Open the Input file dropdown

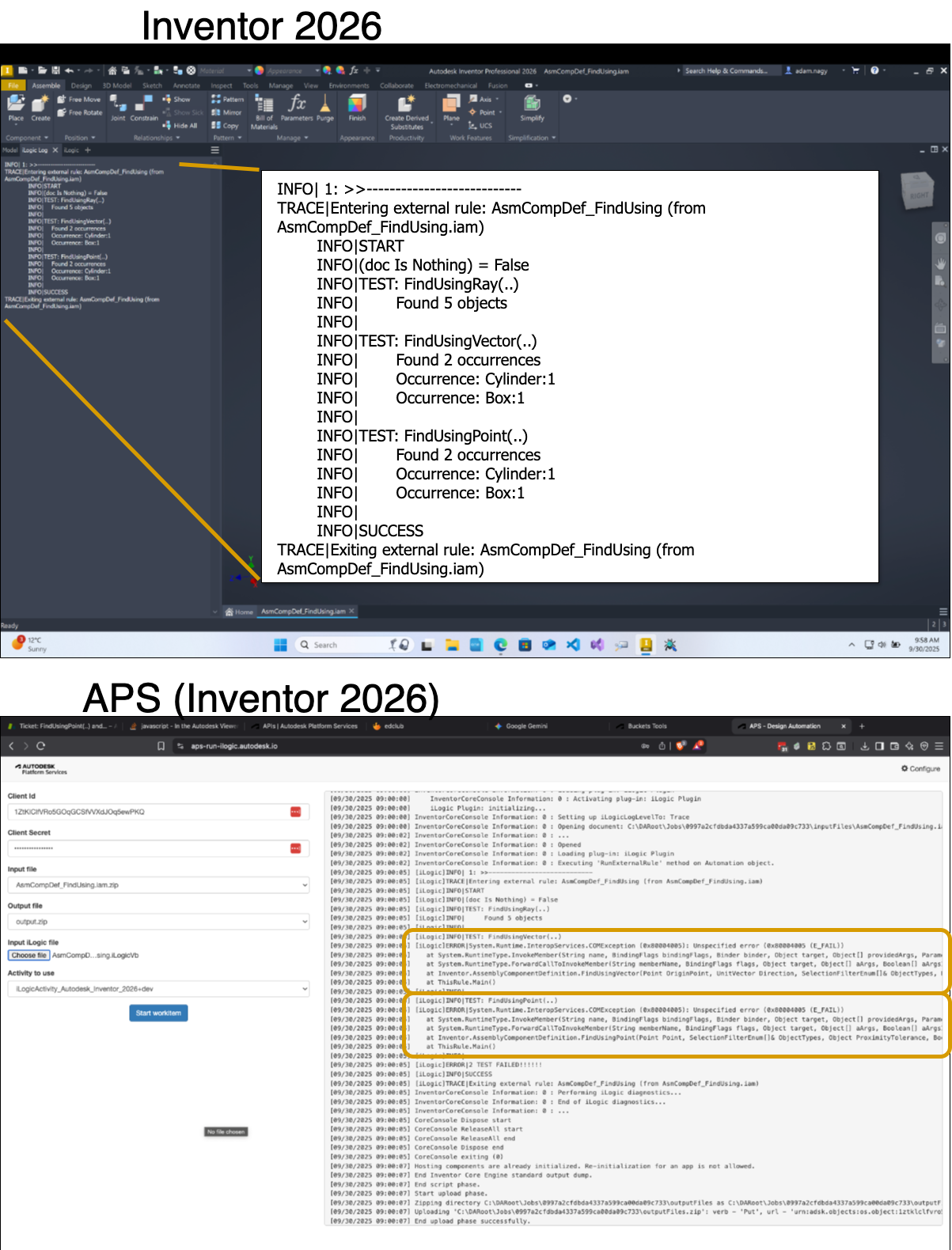click(158, 885)
